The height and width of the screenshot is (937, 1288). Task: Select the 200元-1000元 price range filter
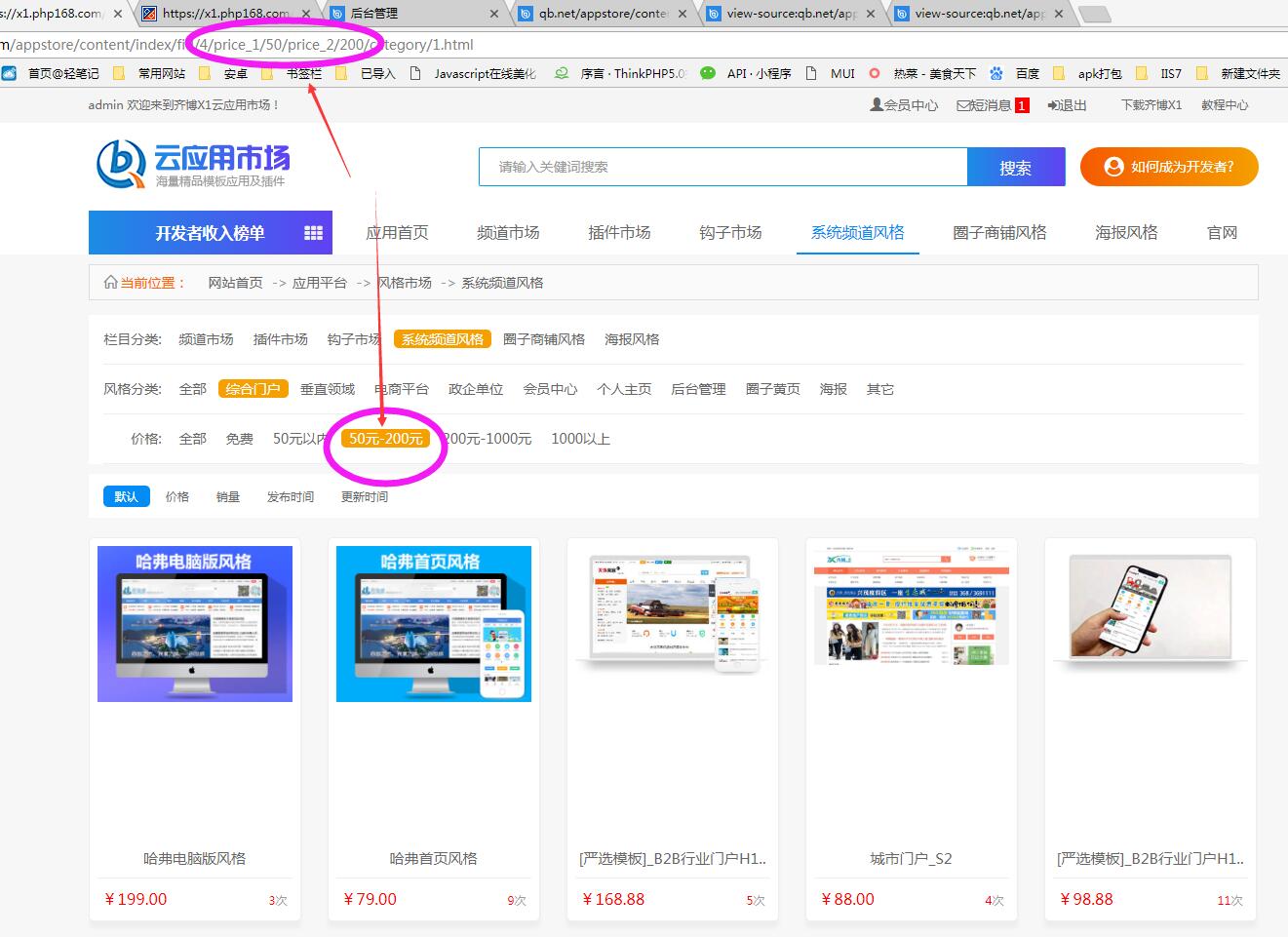click(x=488, y=439)
